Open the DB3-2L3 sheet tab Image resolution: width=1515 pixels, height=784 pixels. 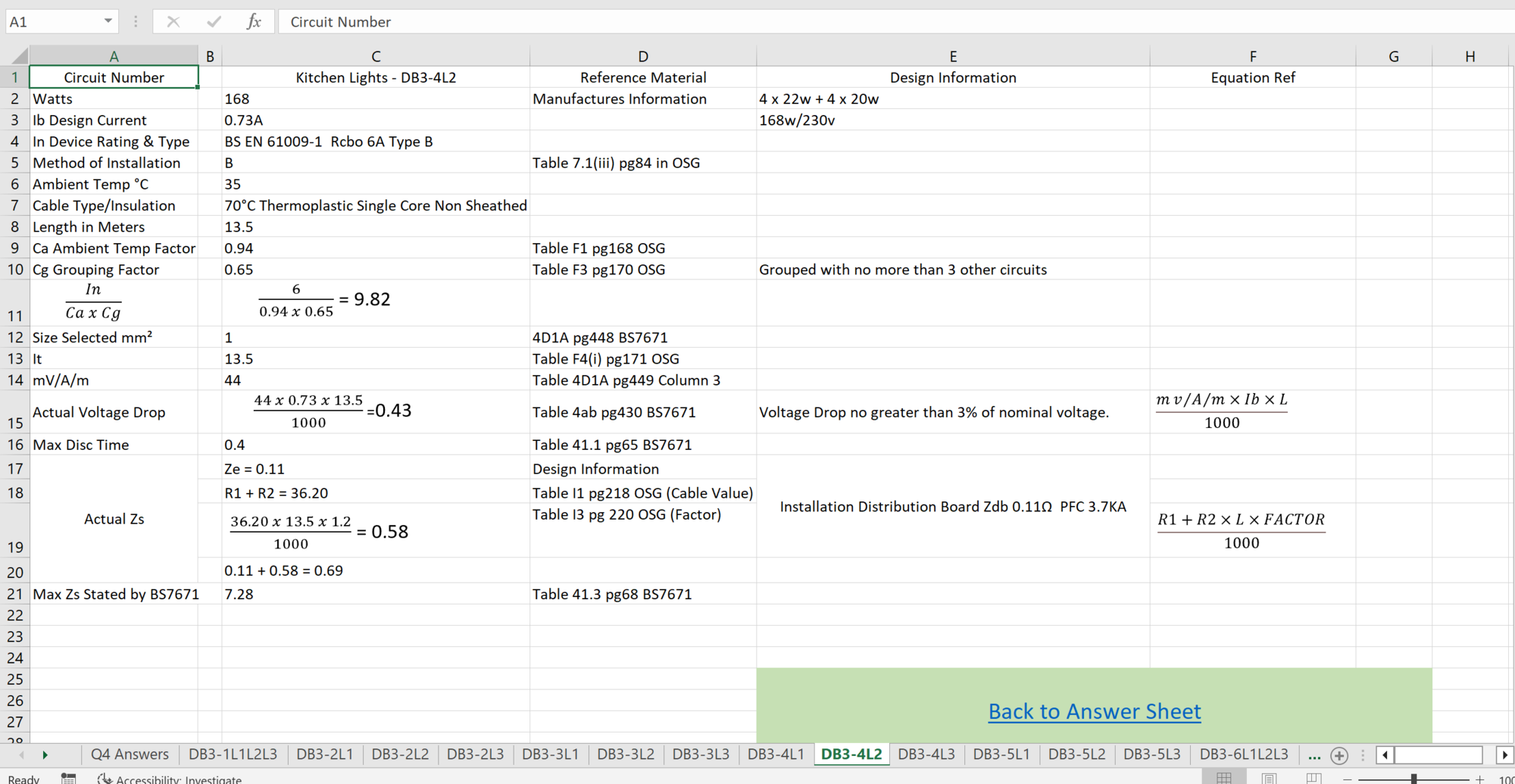click(x=475, y=754)
